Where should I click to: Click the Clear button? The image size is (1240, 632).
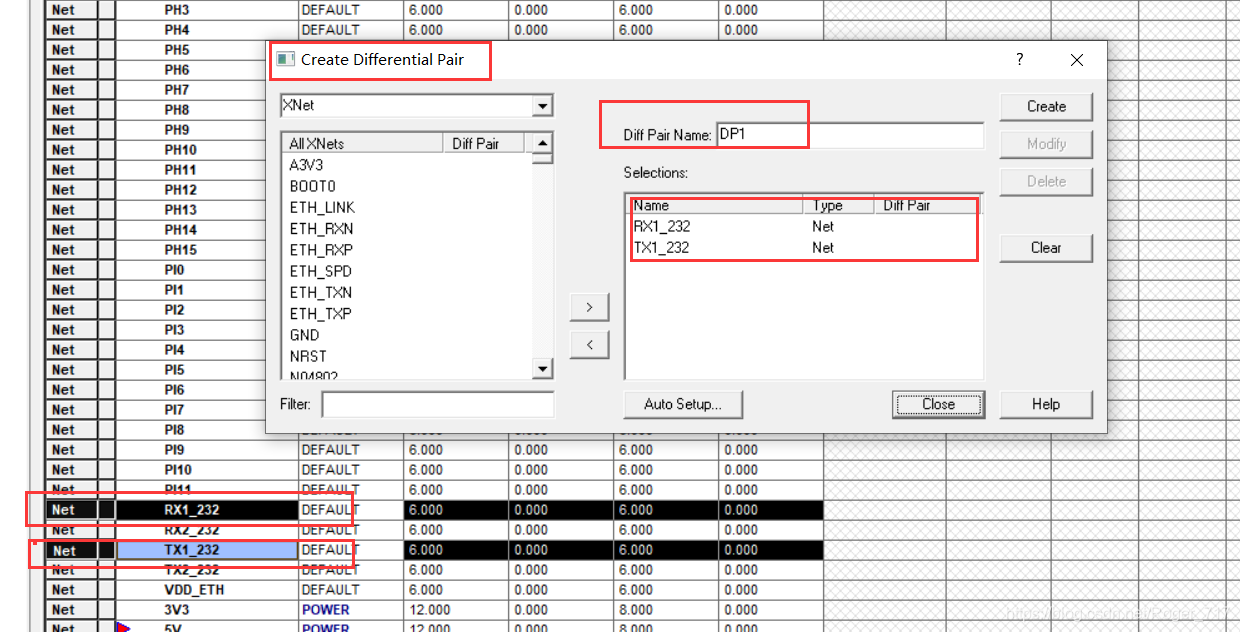[x=1045, y=248]
